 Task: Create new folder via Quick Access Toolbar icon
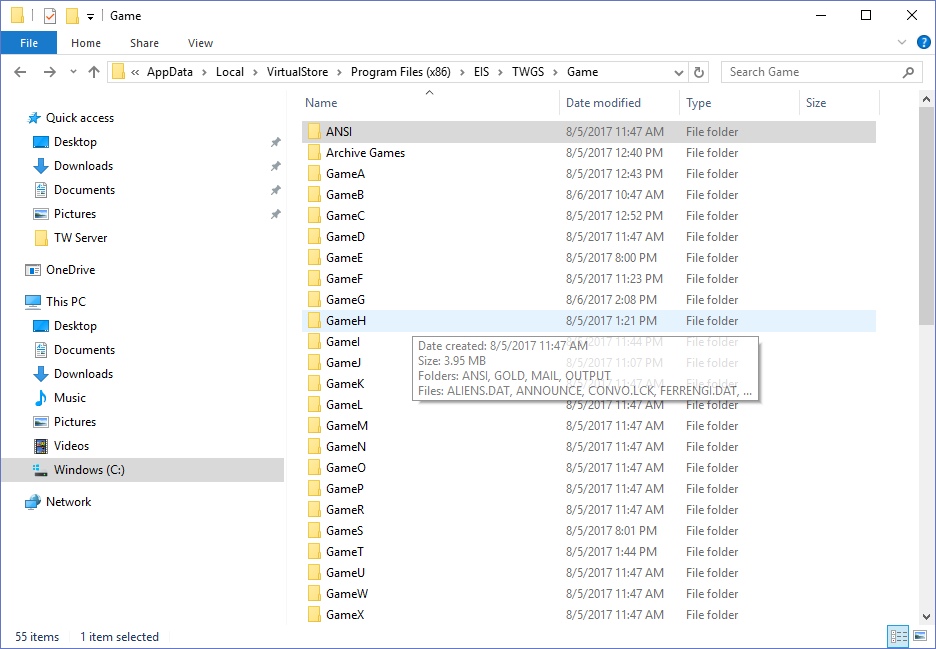click(72, 15)
